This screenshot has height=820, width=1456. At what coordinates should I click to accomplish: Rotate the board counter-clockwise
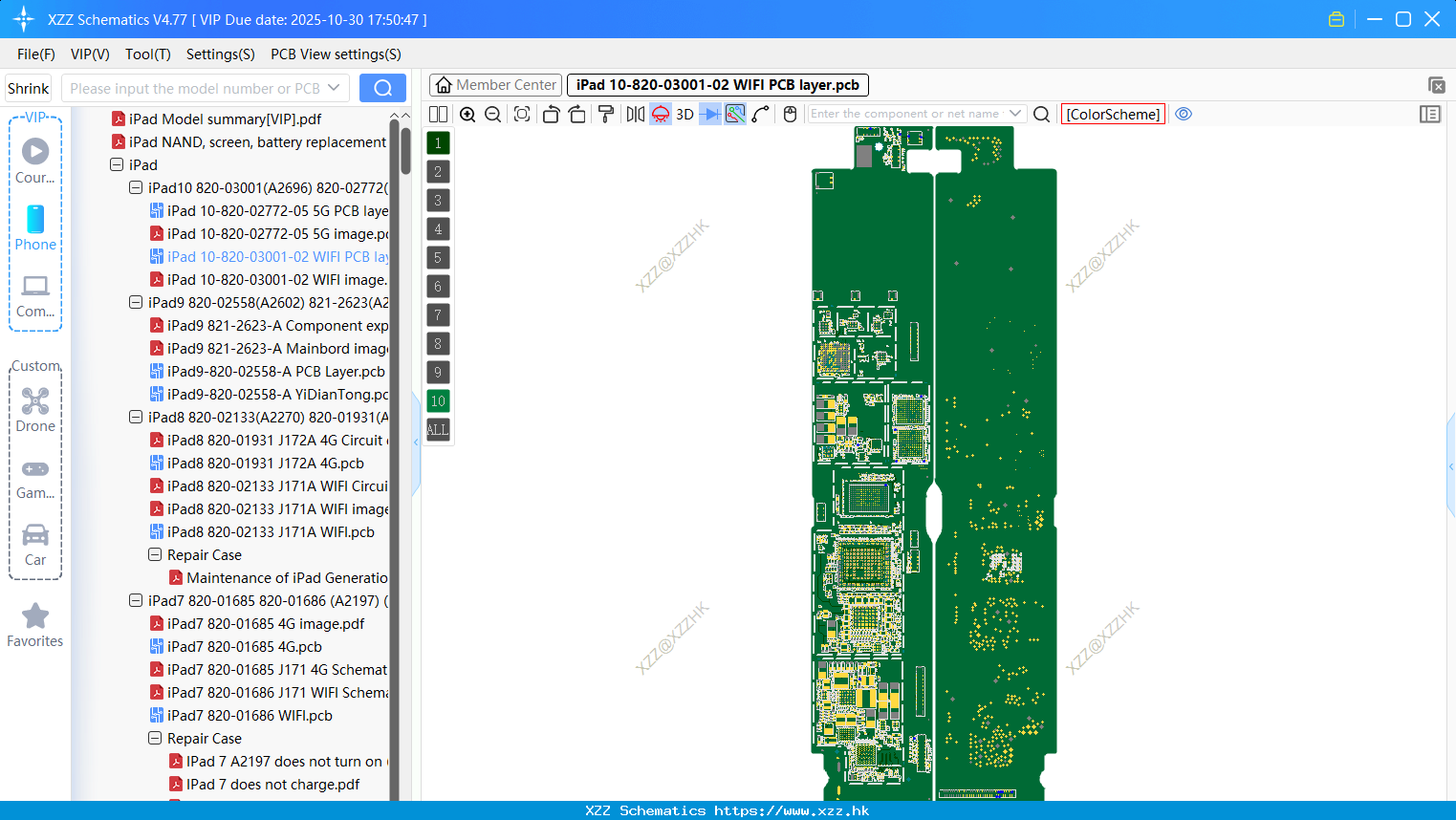click(x=551, y=114)
